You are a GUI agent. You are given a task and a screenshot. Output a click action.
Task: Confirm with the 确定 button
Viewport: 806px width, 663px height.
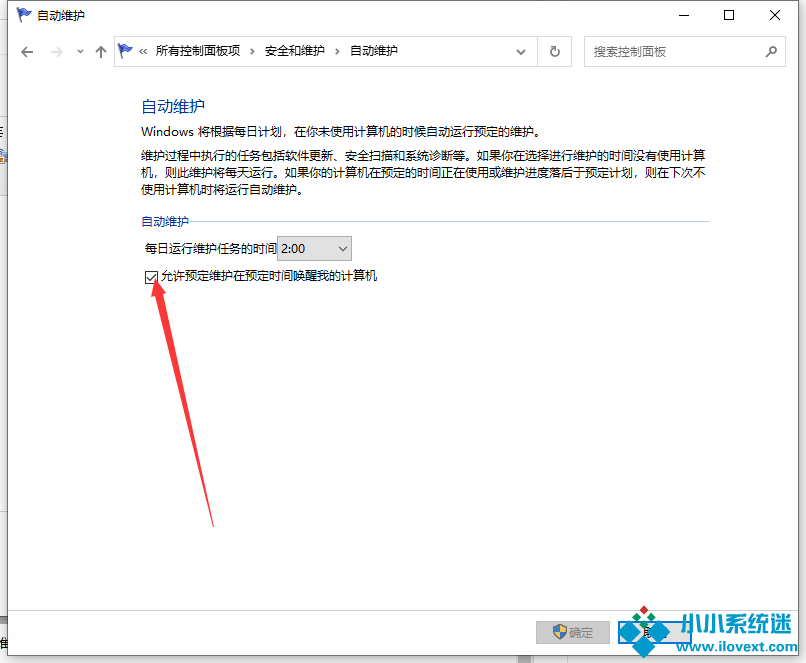573,632
